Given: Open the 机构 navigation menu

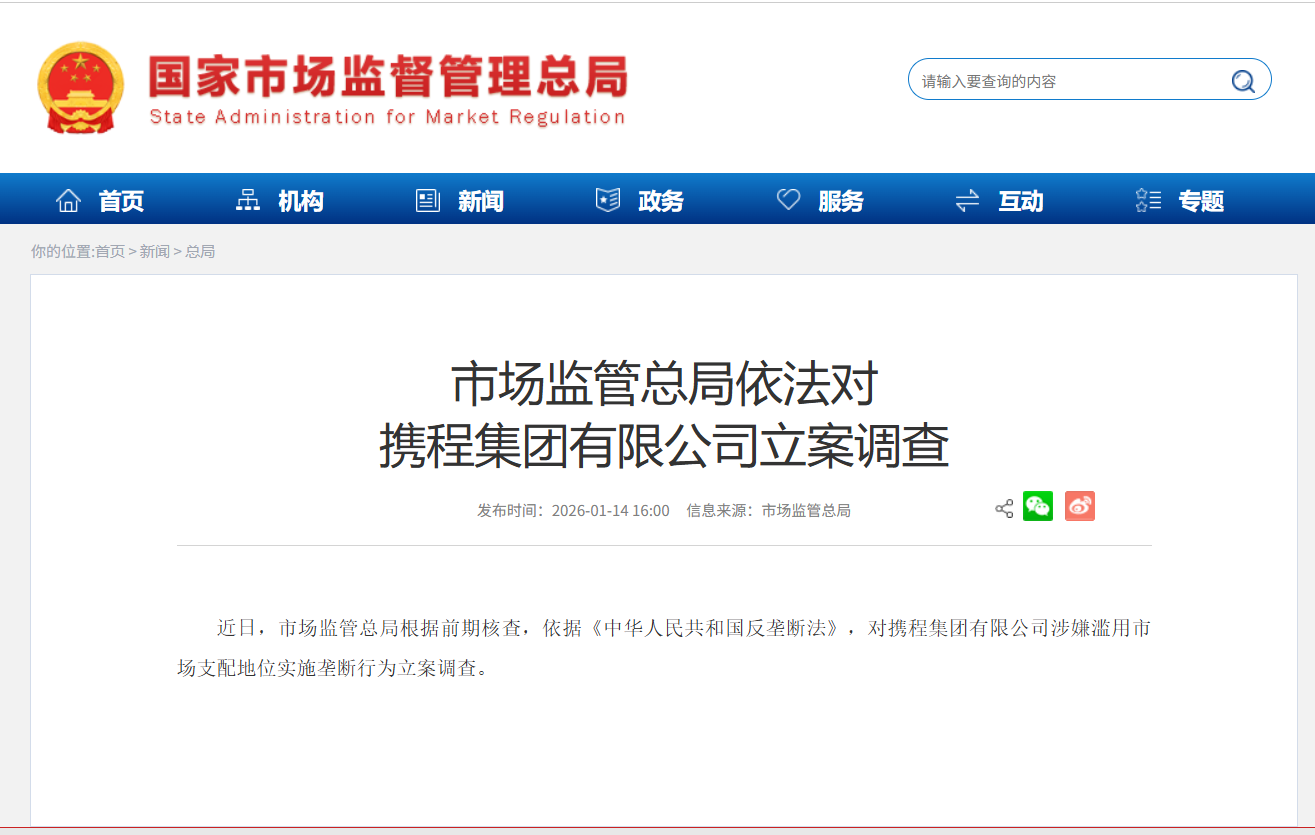Looking at the screenshot, I should [301, 201].
